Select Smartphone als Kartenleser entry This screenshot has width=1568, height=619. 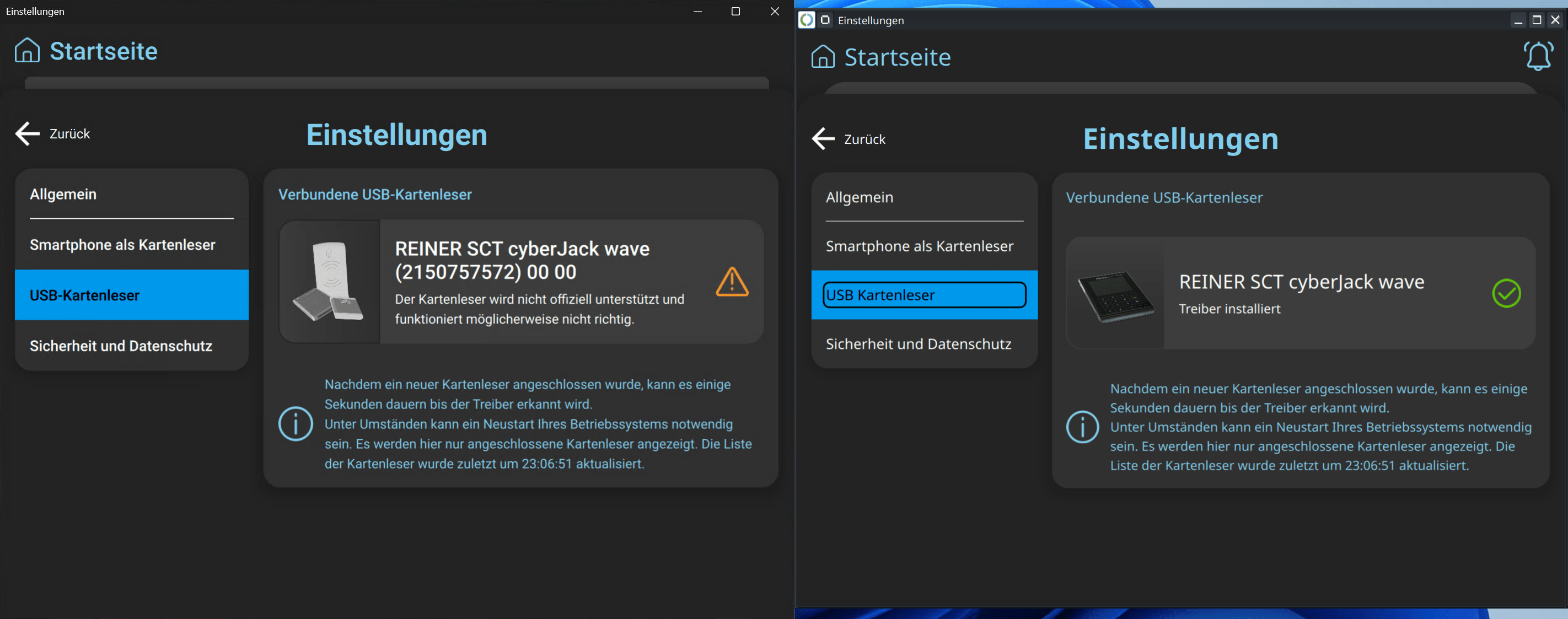point(122,244)
